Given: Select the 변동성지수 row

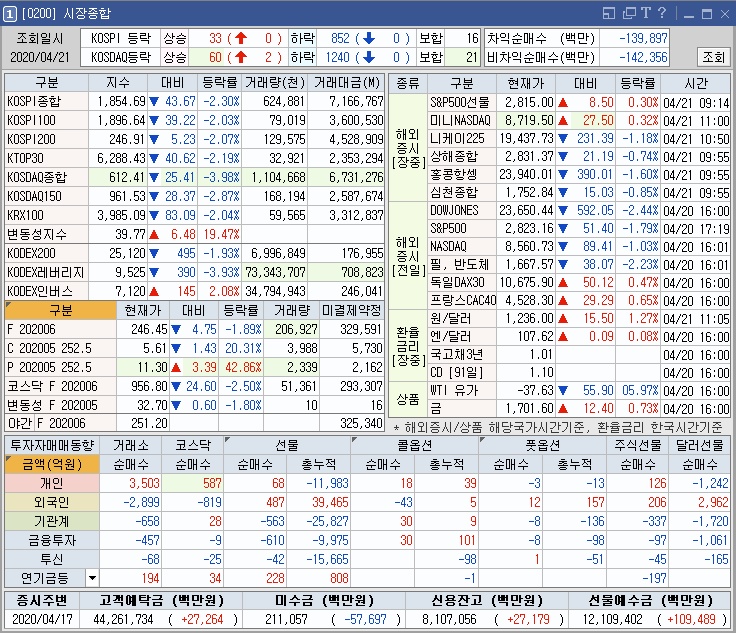Looking at the screenshot, I should tap(195, 234).
